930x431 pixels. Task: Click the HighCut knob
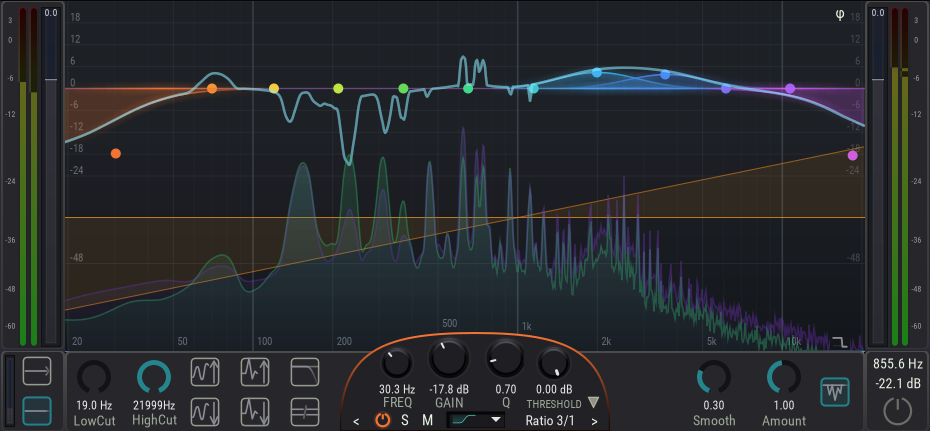click(154, 378)
